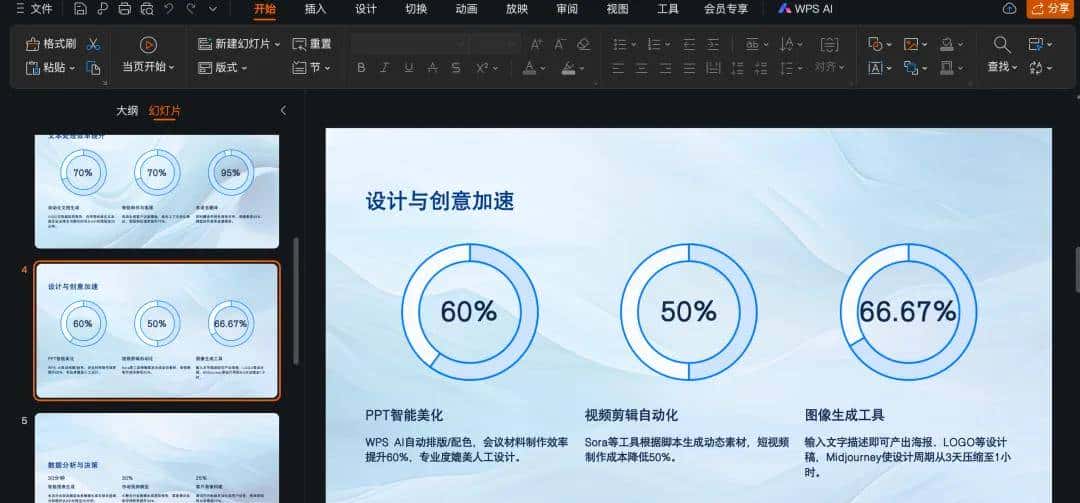
Task: Open the File (文件) menu
Action: click(41, 9)
